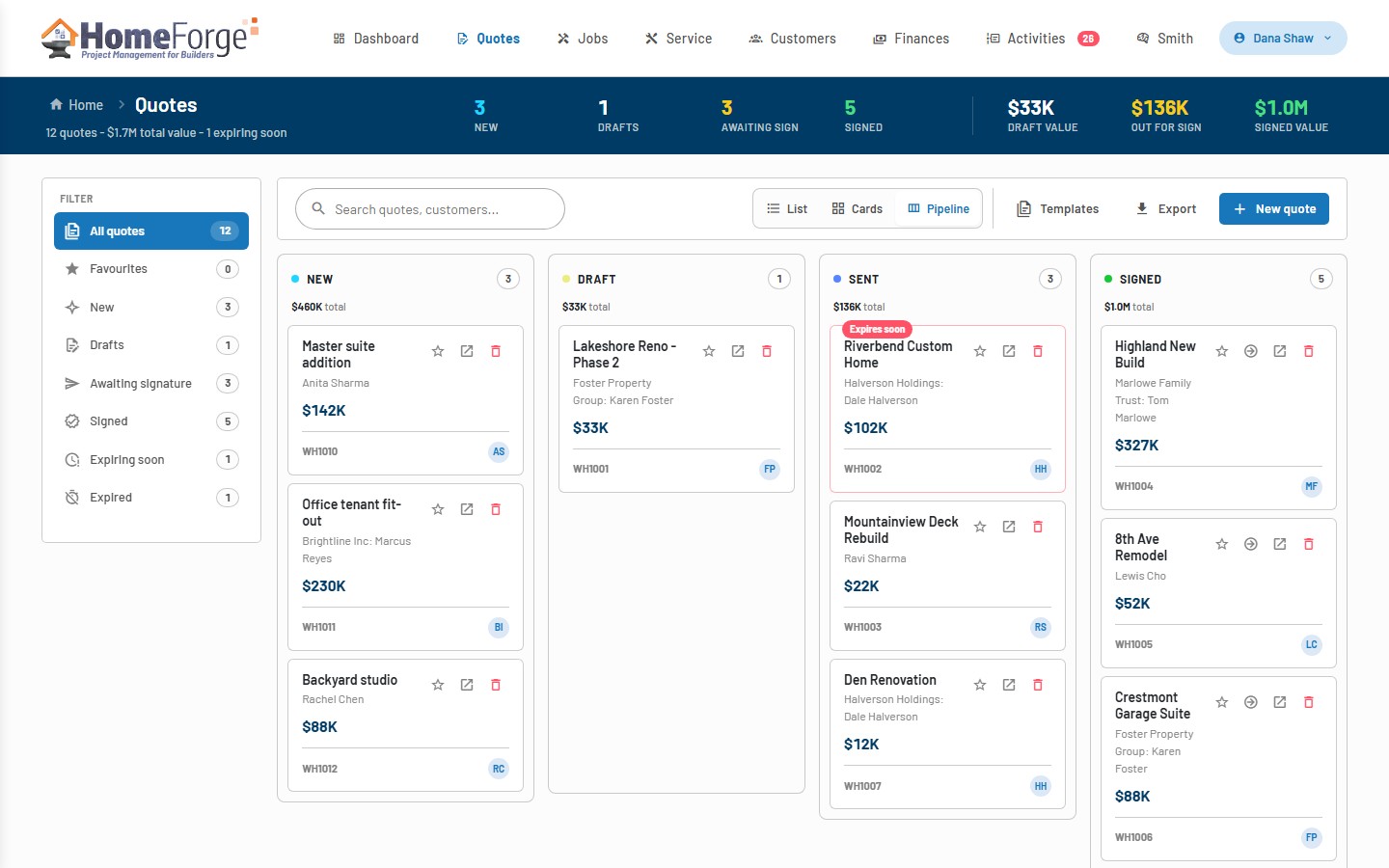1389x868 pixels.
Task: Select the Drafts filter
Action: coord(151,345)
